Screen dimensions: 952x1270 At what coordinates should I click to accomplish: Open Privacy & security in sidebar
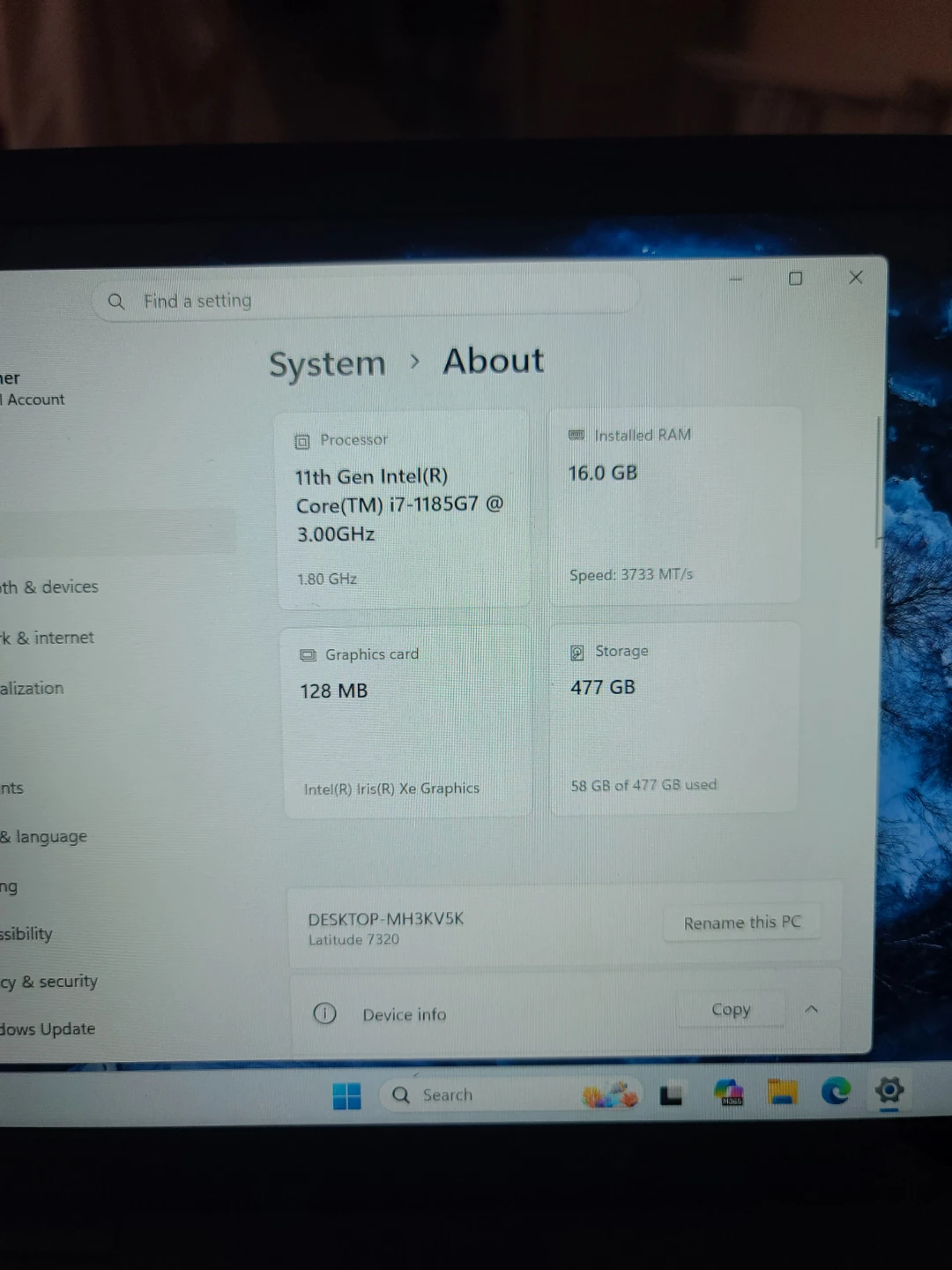tap(48, 981)
